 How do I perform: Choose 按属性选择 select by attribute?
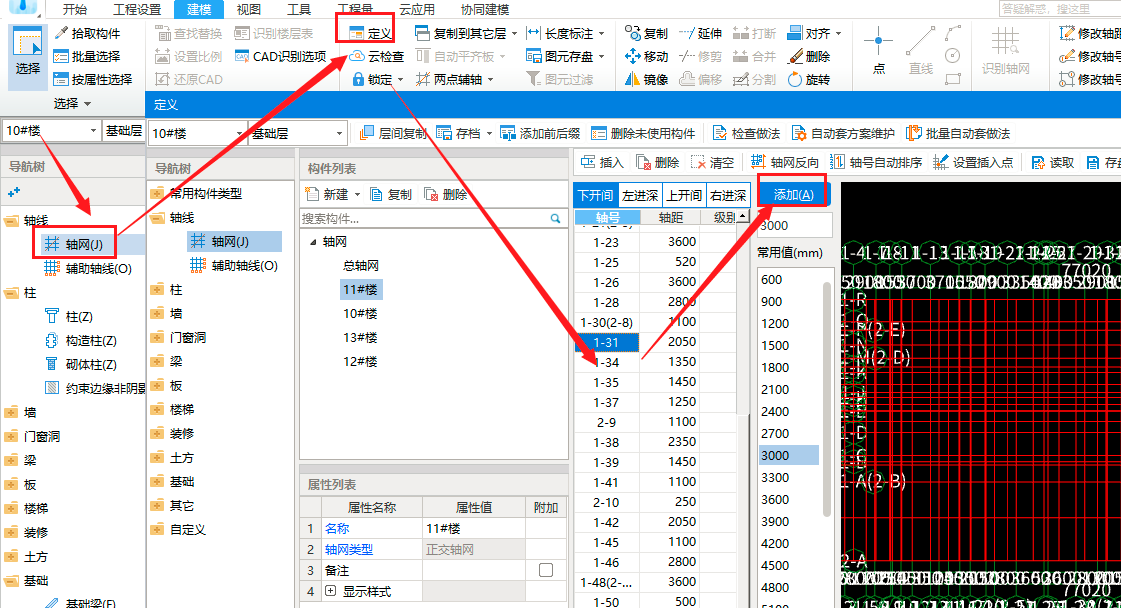click(93, 79)
